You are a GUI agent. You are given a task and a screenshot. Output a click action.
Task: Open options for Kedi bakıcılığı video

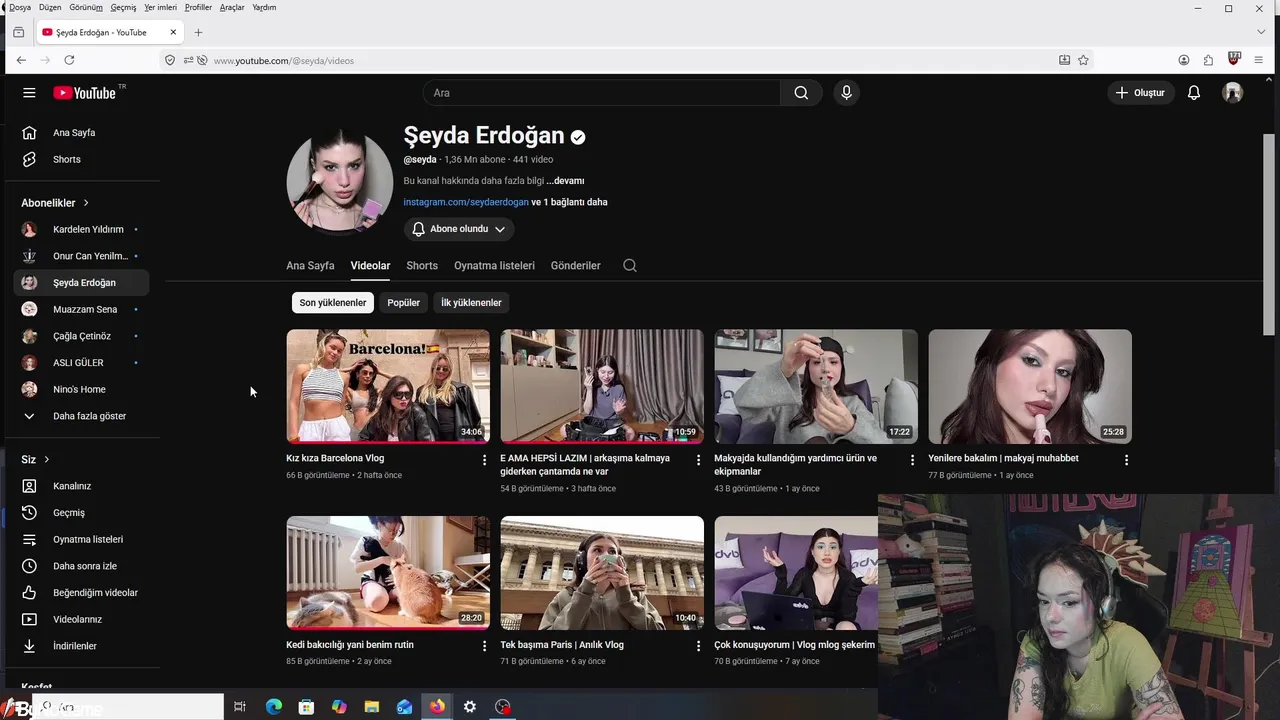[485, 646]
